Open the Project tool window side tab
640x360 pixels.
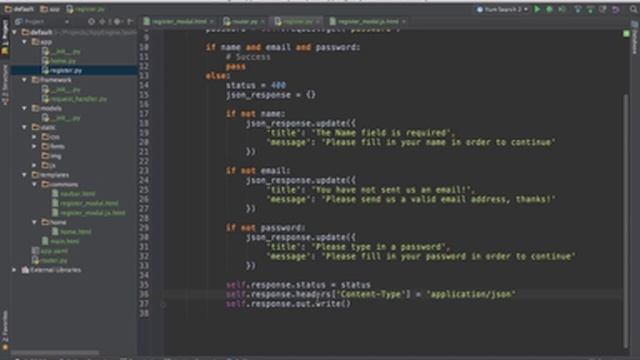coord(5,38)
